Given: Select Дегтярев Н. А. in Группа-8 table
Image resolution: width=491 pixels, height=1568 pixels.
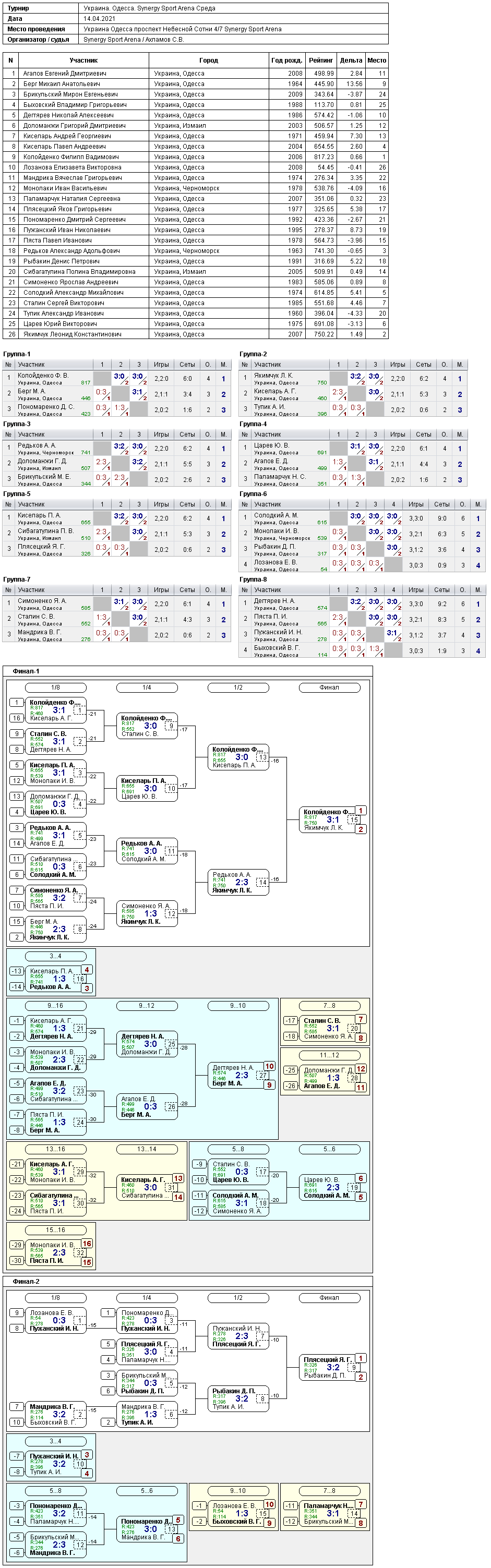Looking at the screenshot, I should click(274, 601).
